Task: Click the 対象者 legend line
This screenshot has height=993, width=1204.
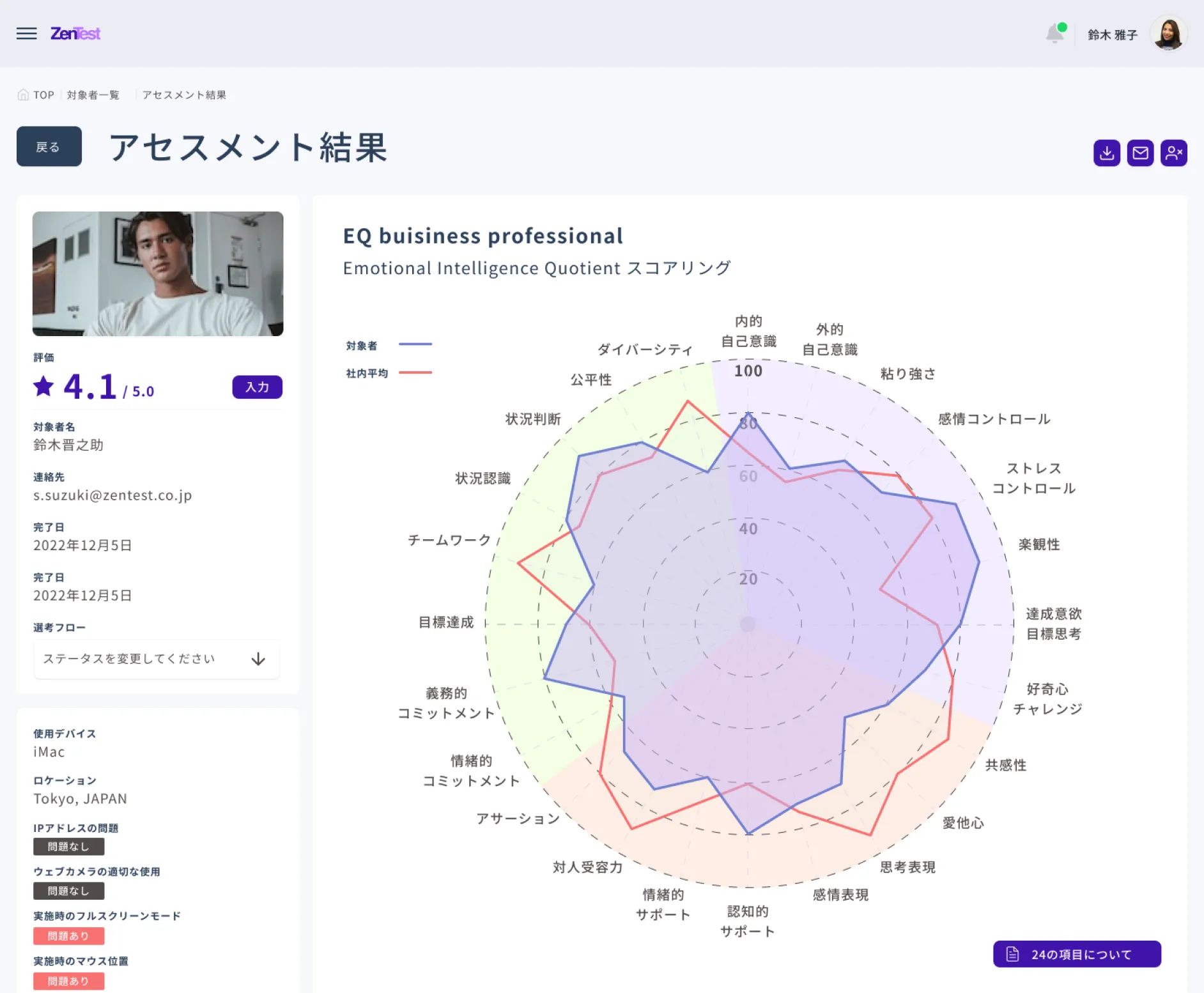Action: [415, 344]
